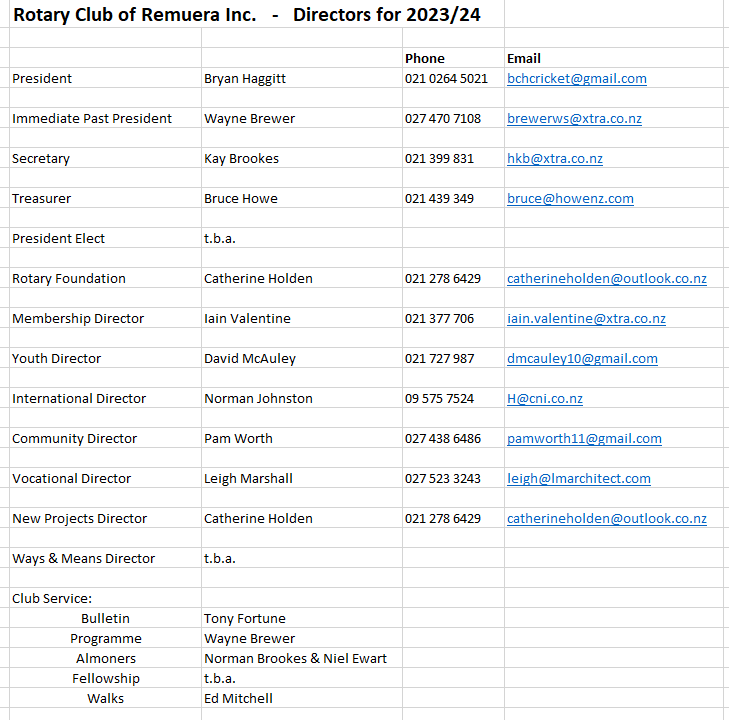Viewport: 729px width, 720px height.
Task: Select 't.b.a.' in President Elect row
Action: tap(302, 238)
